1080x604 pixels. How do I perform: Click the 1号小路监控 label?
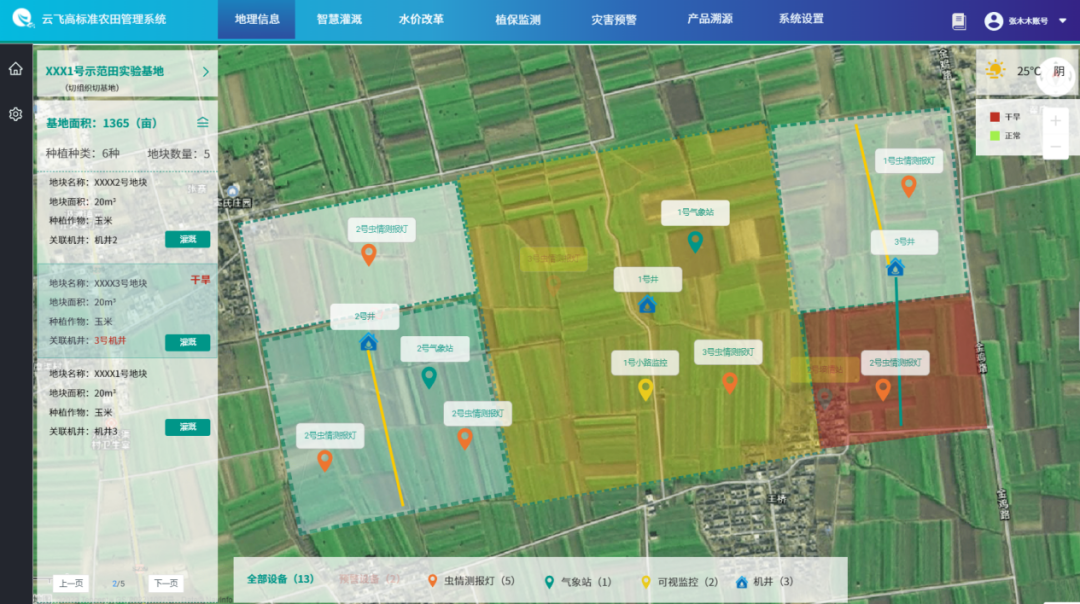(645, 363)
